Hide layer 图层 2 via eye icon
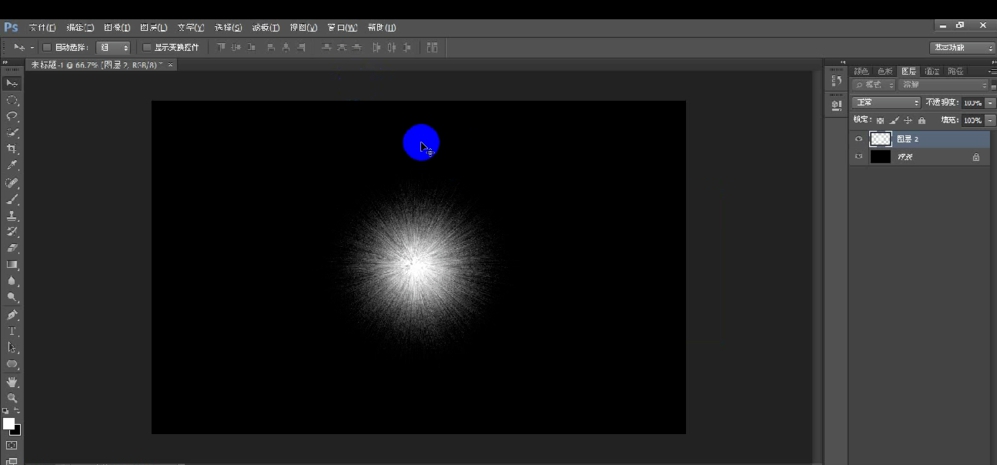997x465 pixels. [859, 139]
